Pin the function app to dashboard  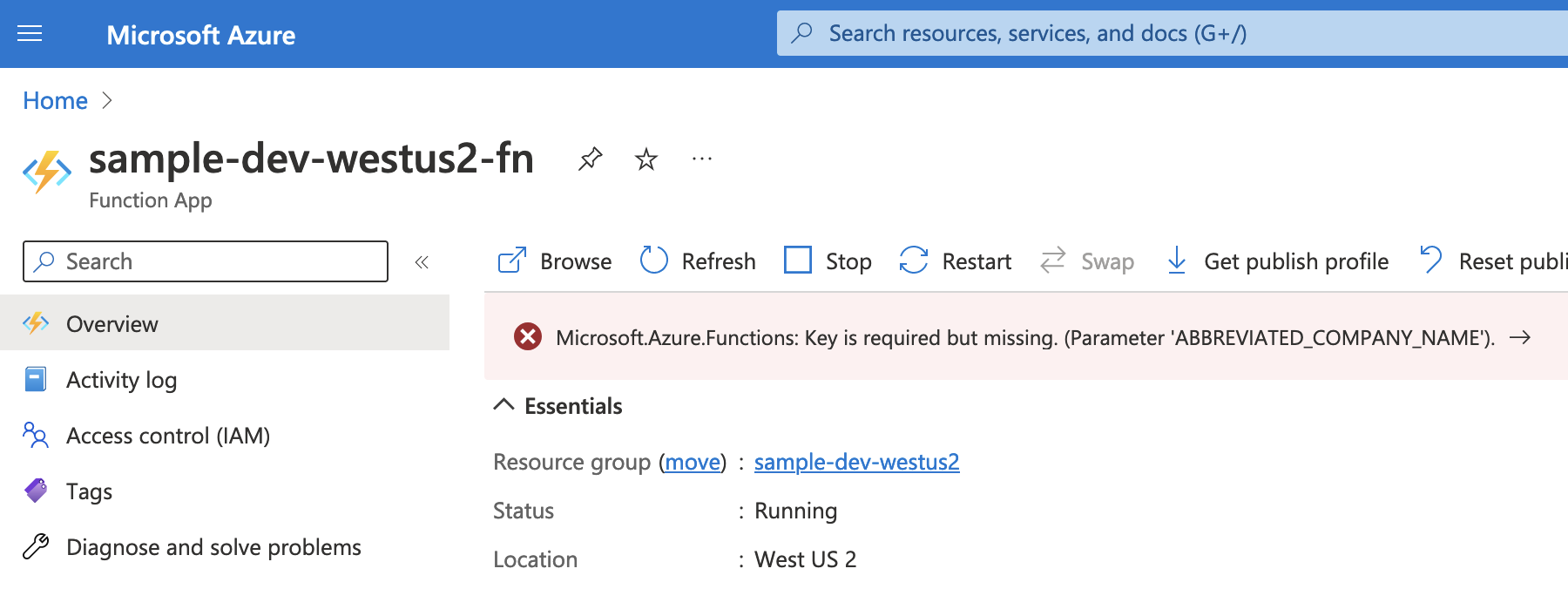coord(590,159)
